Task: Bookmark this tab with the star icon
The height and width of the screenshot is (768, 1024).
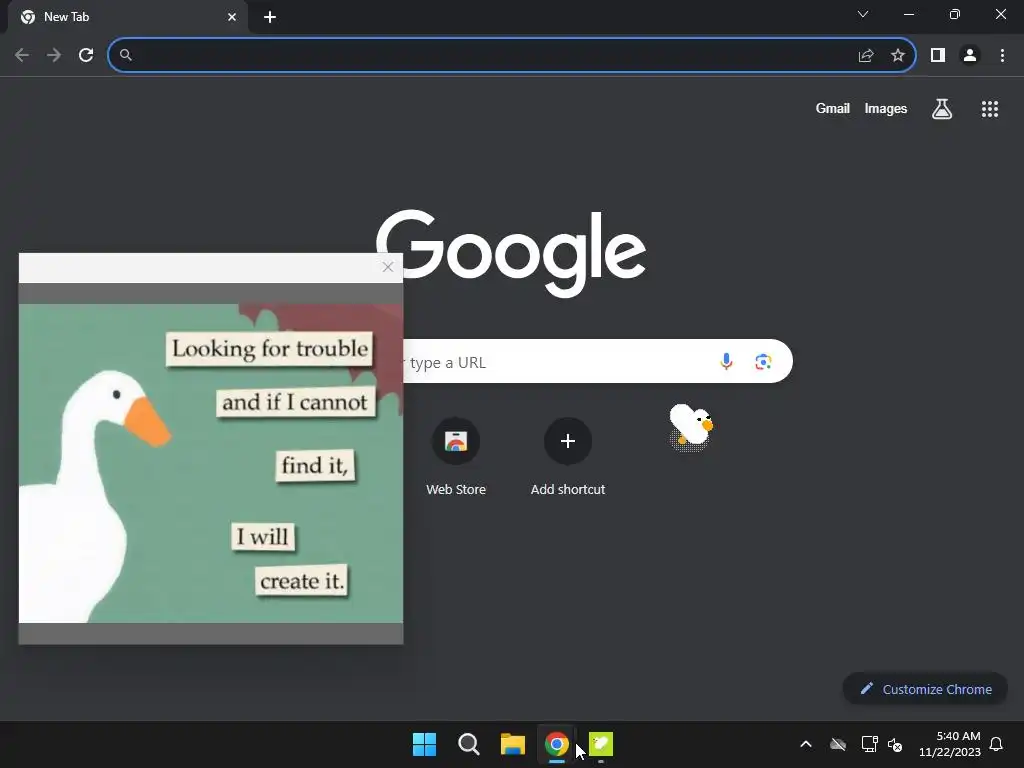Action: pos(898,56)
